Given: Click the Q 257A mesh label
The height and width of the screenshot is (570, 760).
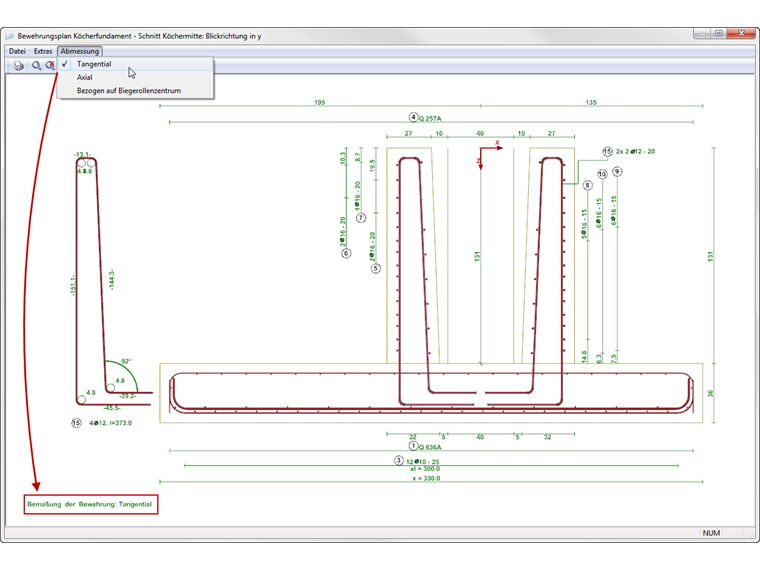Looking at the screenshot, I should point(430,118).
